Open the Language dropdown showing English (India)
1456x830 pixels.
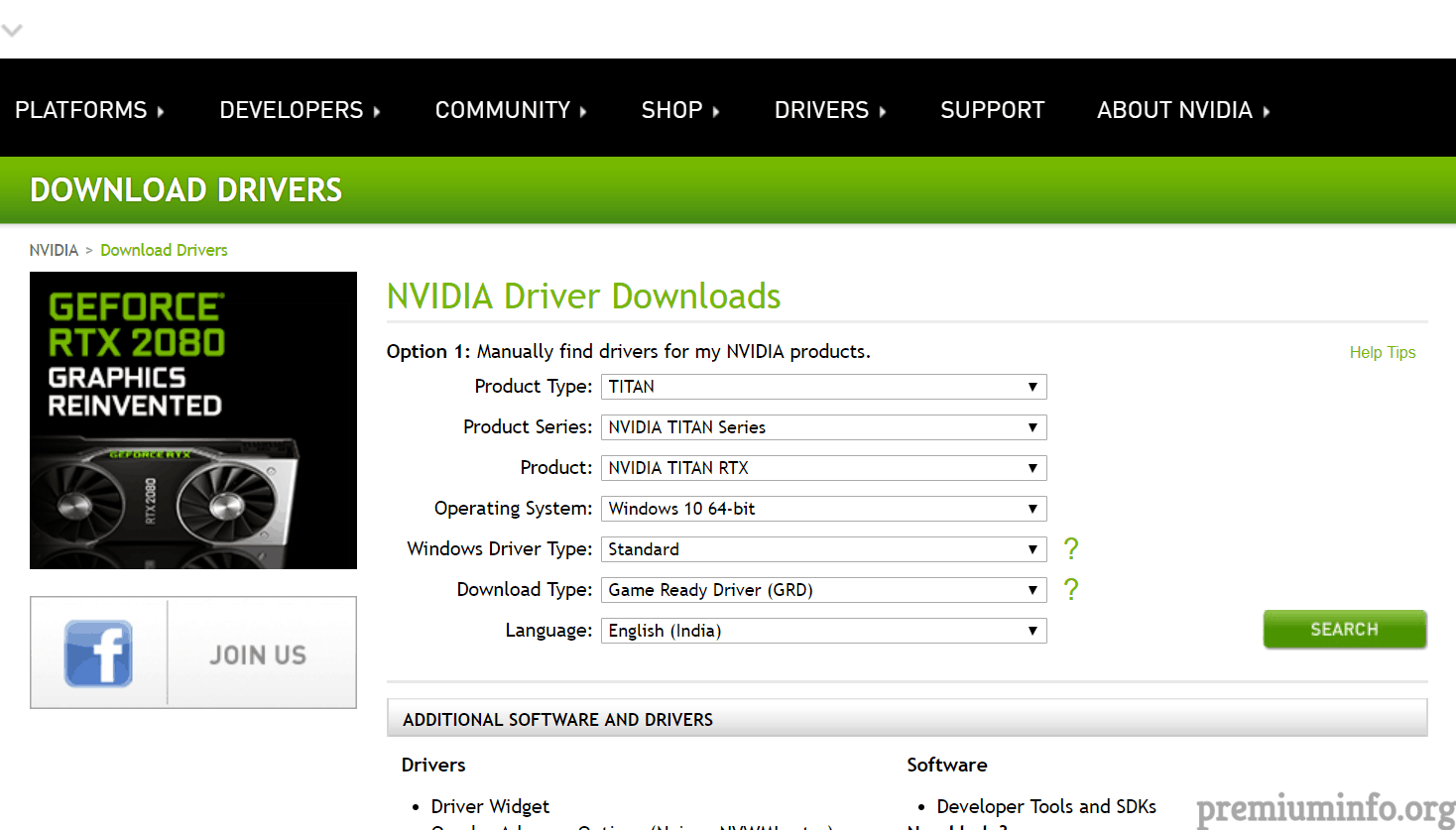823,631
